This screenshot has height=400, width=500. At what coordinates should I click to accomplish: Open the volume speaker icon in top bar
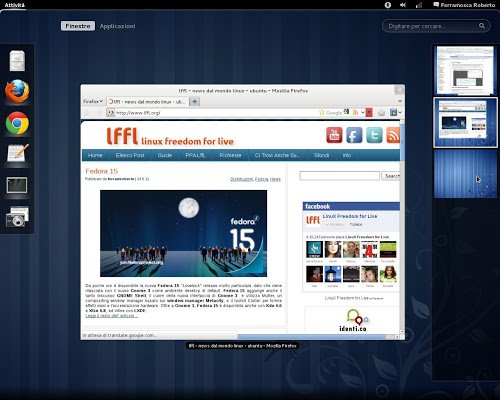pyautogui.click(x=403, y=5)
